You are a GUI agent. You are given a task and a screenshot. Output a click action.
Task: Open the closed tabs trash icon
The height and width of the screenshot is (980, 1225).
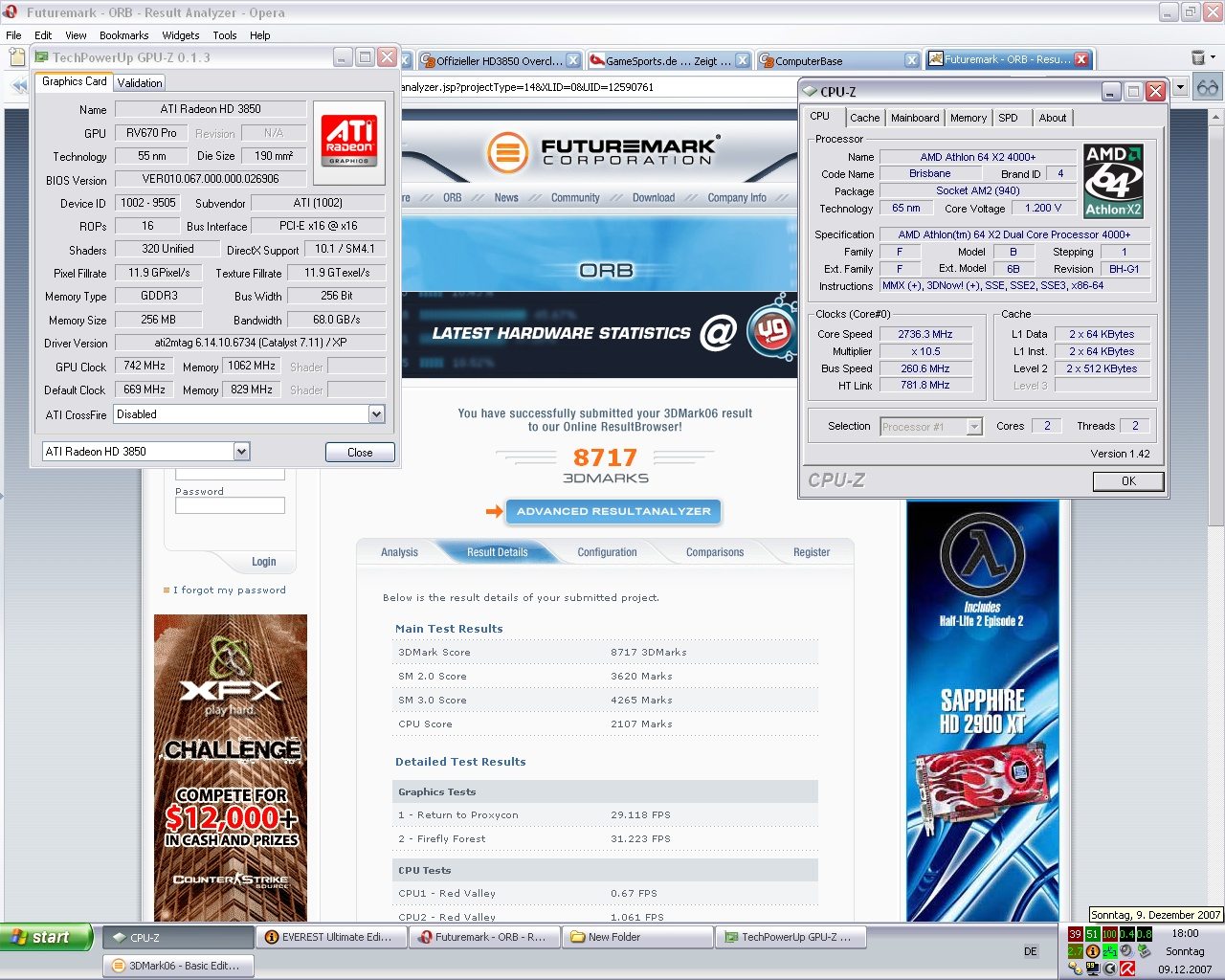pyautogui.click(x=1198, y=58)
